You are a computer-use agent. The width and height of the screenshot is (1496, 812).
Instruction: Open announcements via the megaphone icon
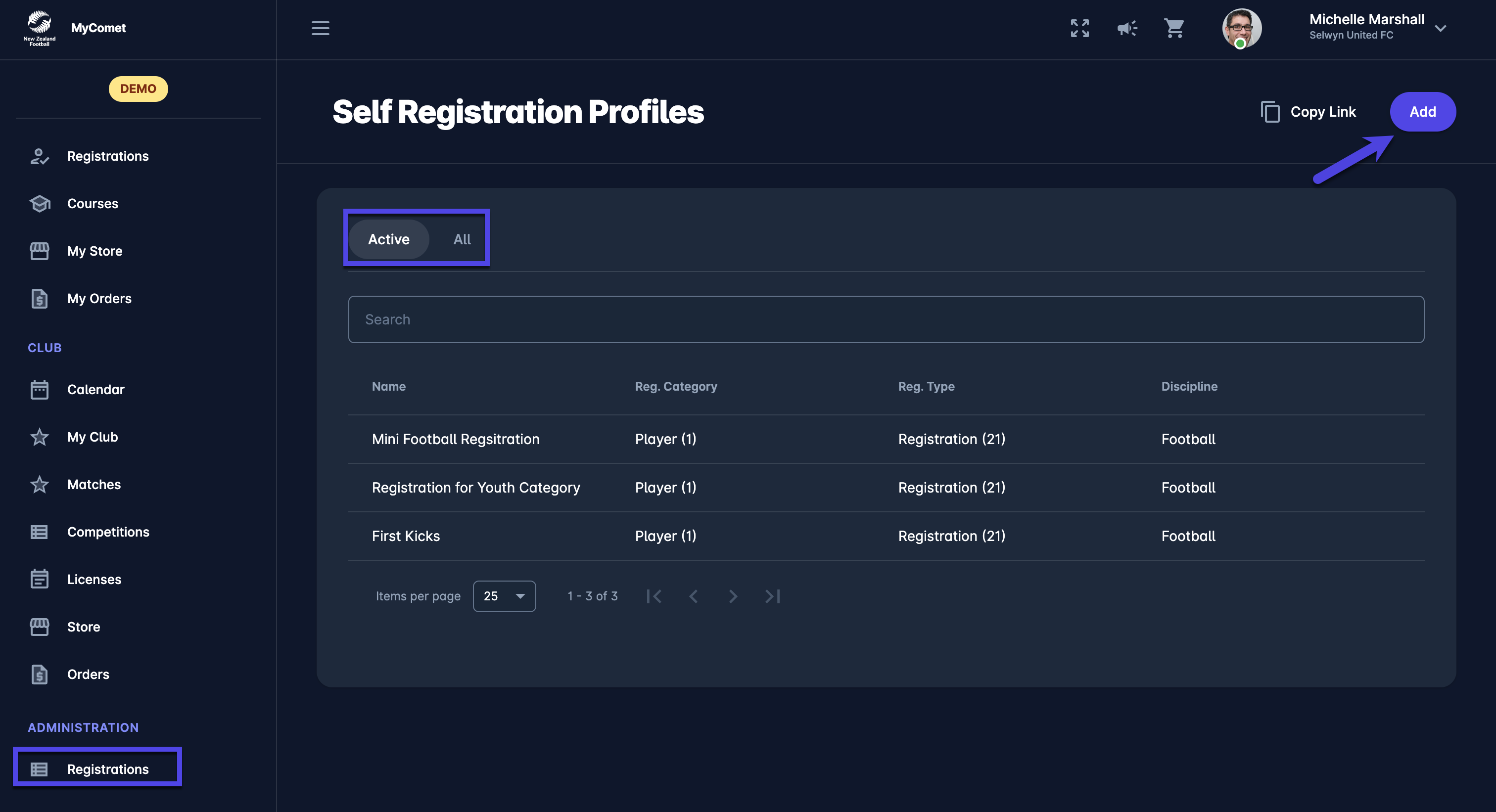(1126, 28)
